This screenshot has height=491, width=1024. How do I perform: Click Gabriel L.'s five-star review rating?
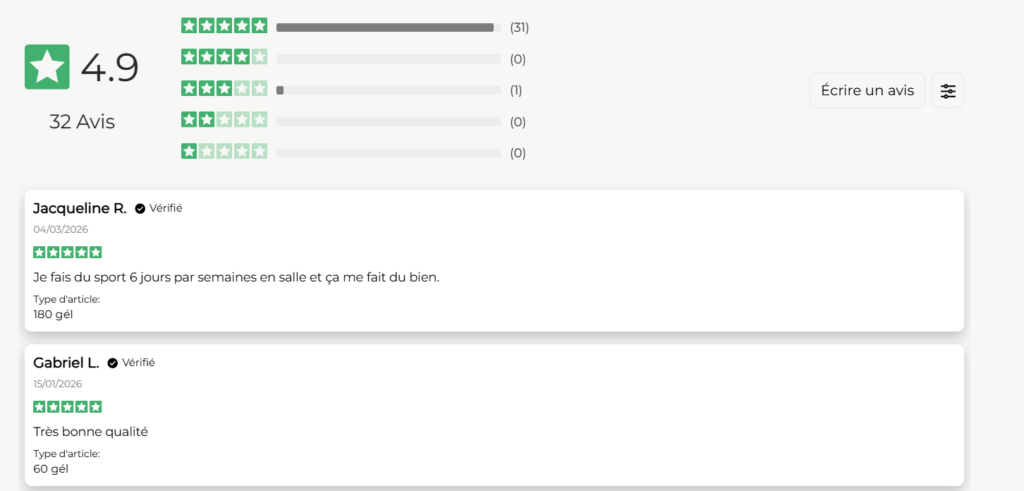pos(67,407)
